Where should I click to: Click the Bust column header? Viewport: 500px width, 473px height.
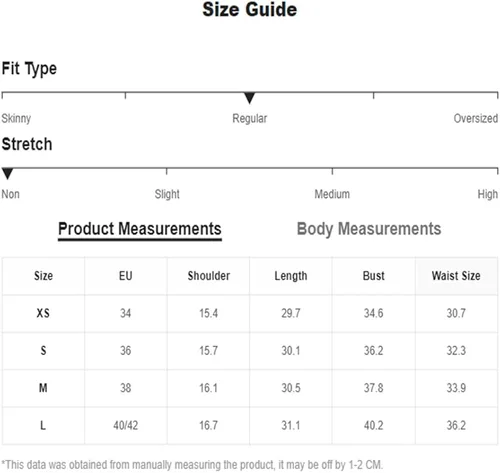tap(374, 276)
